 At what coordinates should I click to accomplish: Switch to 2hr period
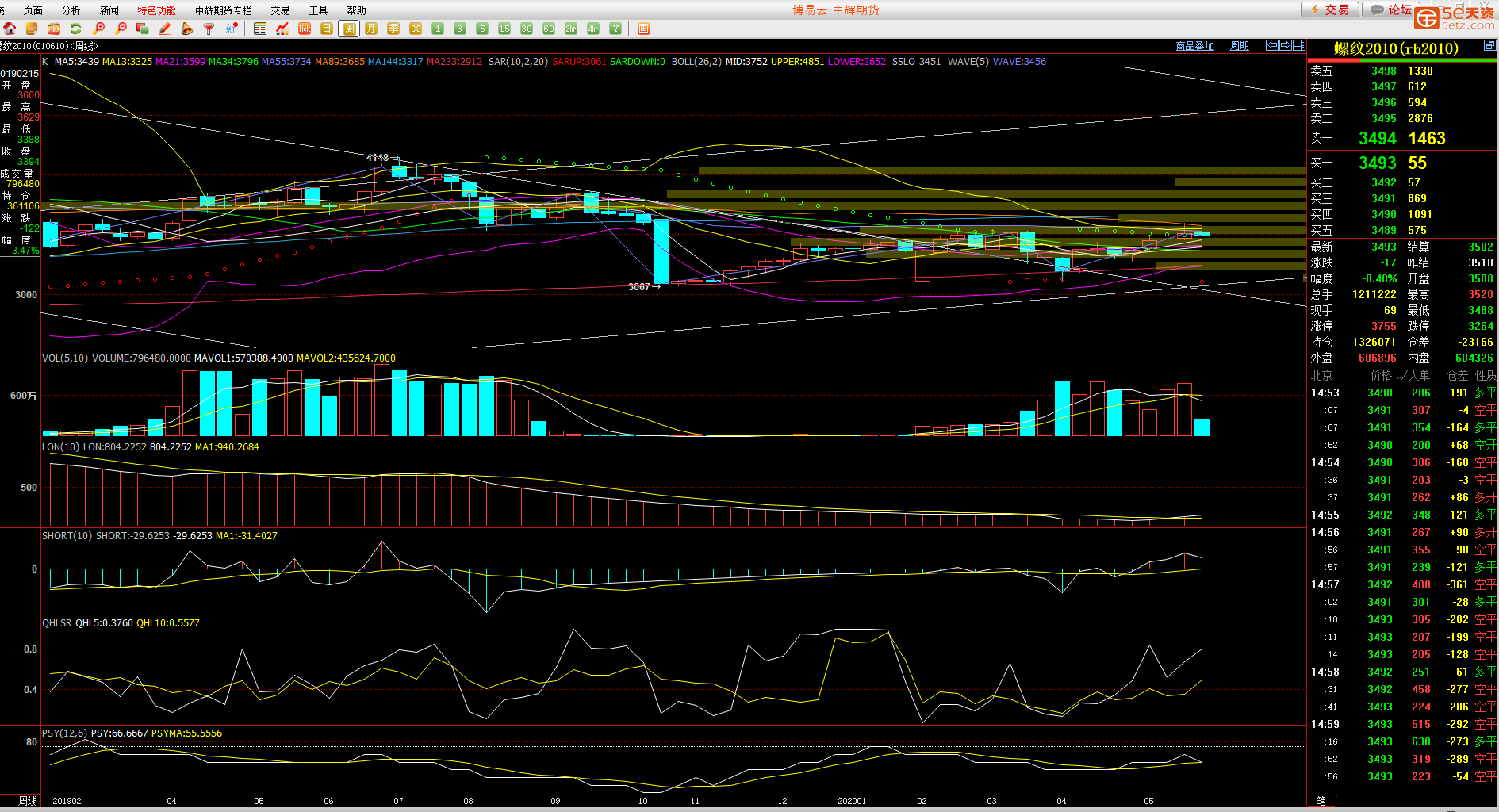(571, 29)
